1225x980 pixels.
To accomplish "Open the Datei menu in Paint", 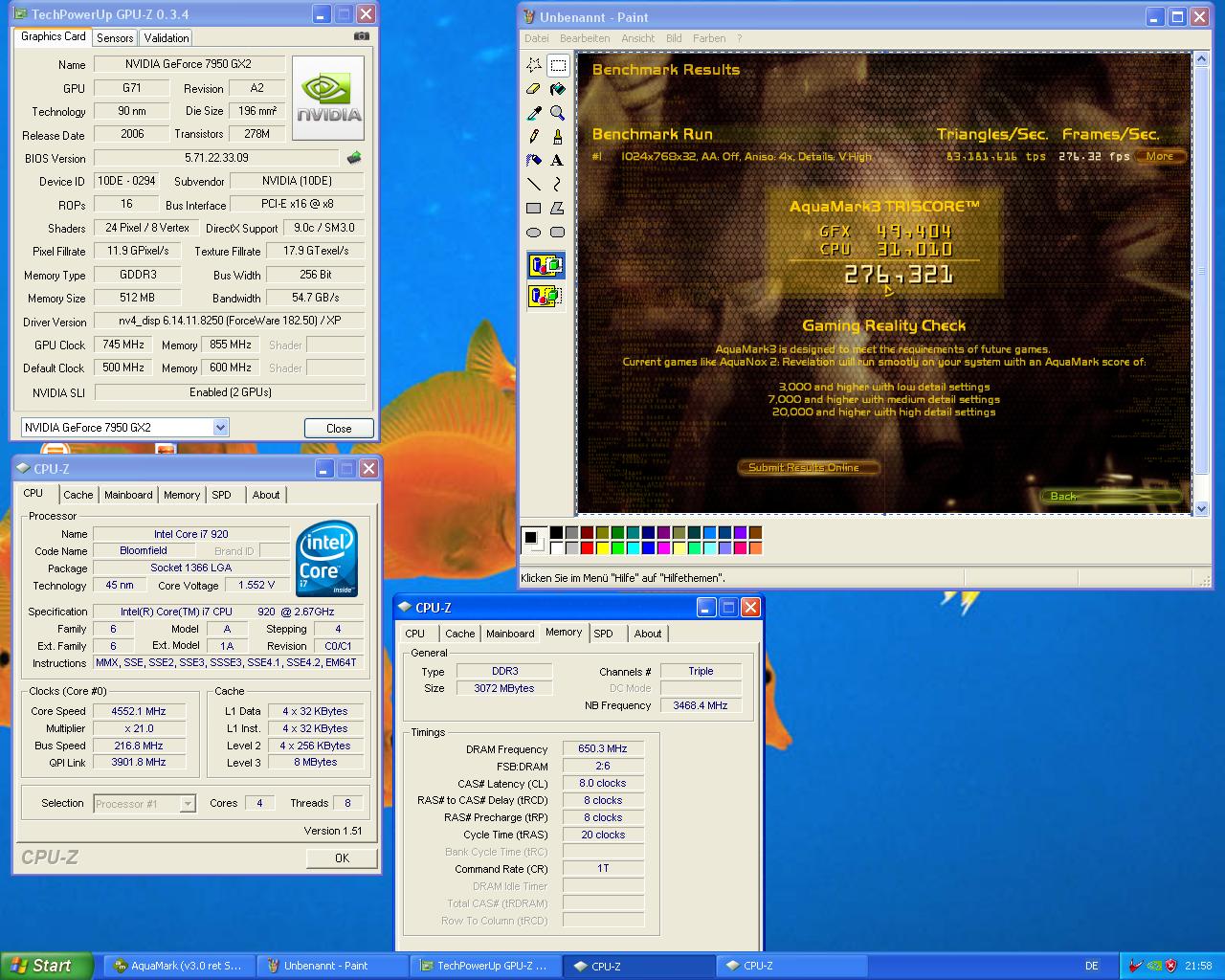I will click(x=537, y=38).
